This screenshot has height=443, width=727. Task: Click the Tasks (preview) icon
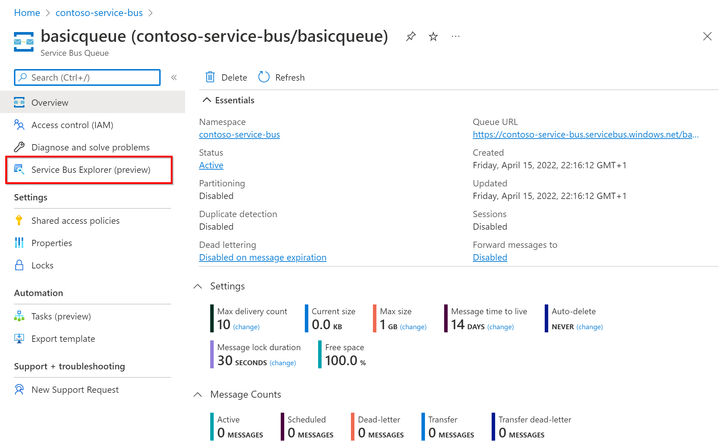point(19,316)
